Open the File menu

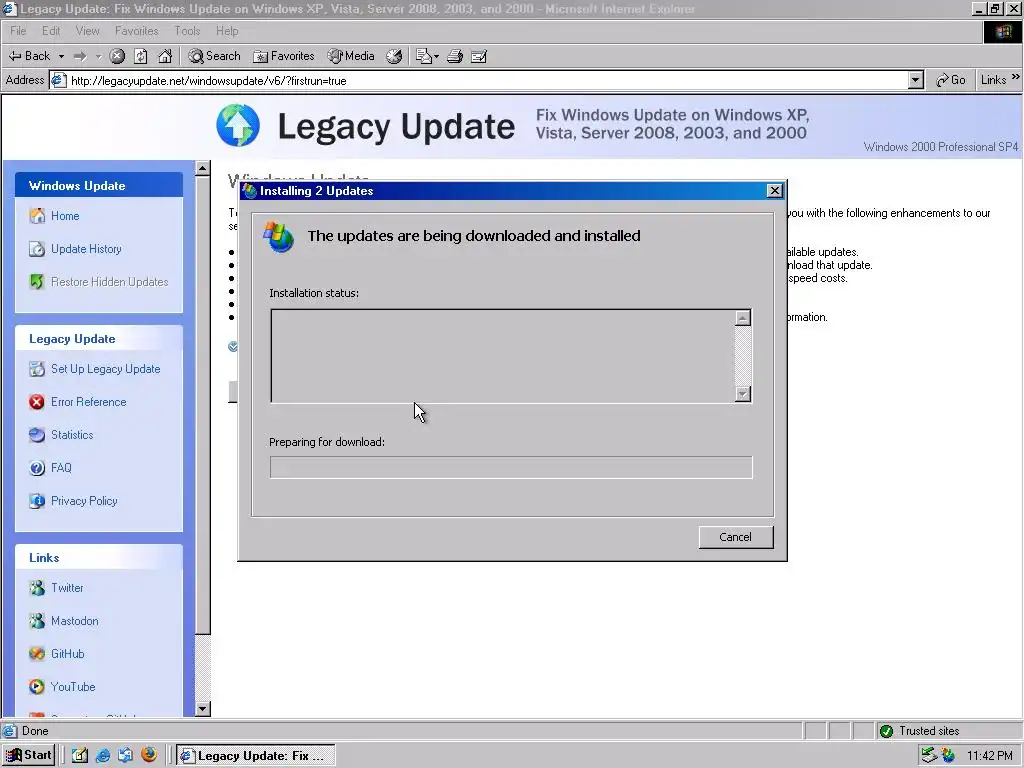tap(18, 31)
